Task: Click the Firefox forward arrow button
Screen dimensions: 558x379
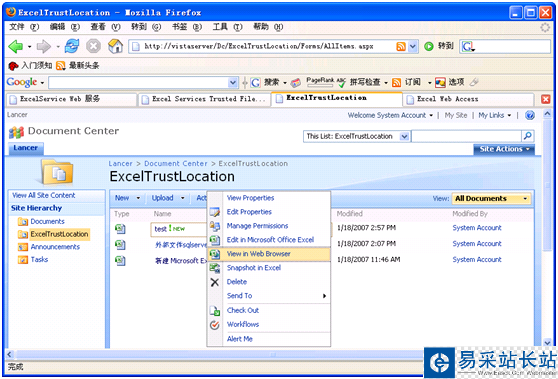Action: [x=44, y=46]
